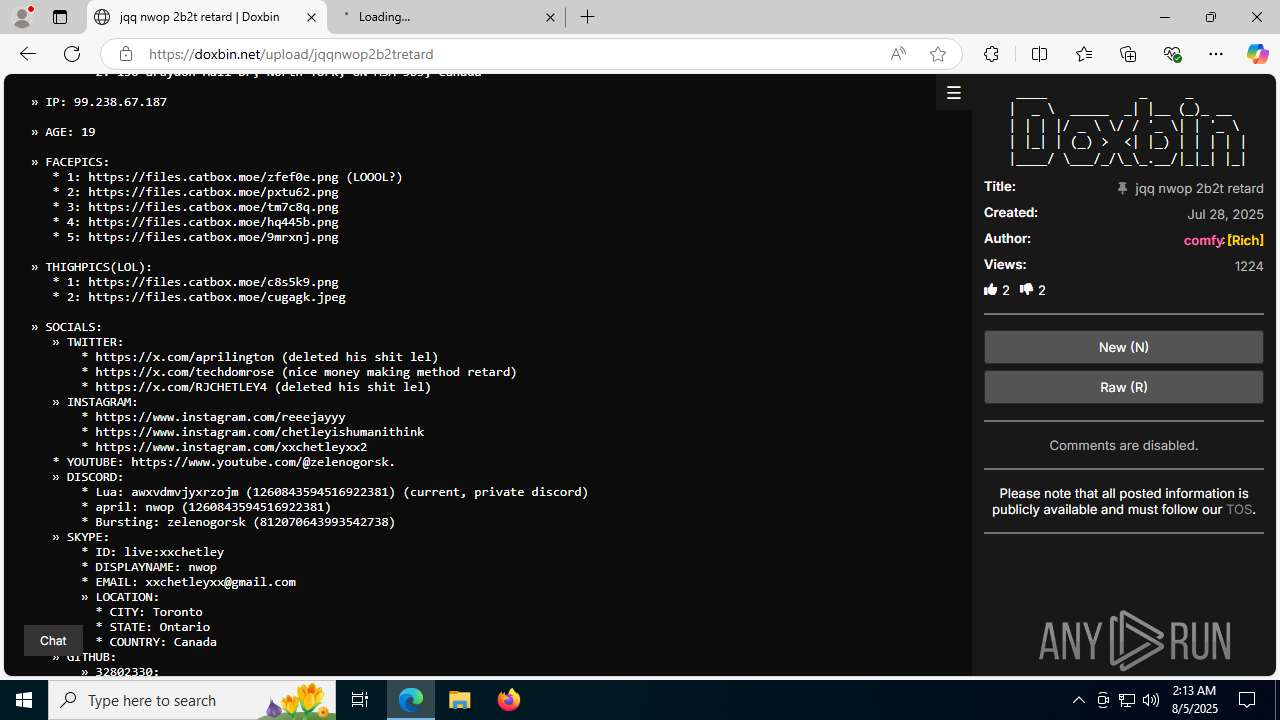Open the taskbar clock and calendar

pos(1194,700)
